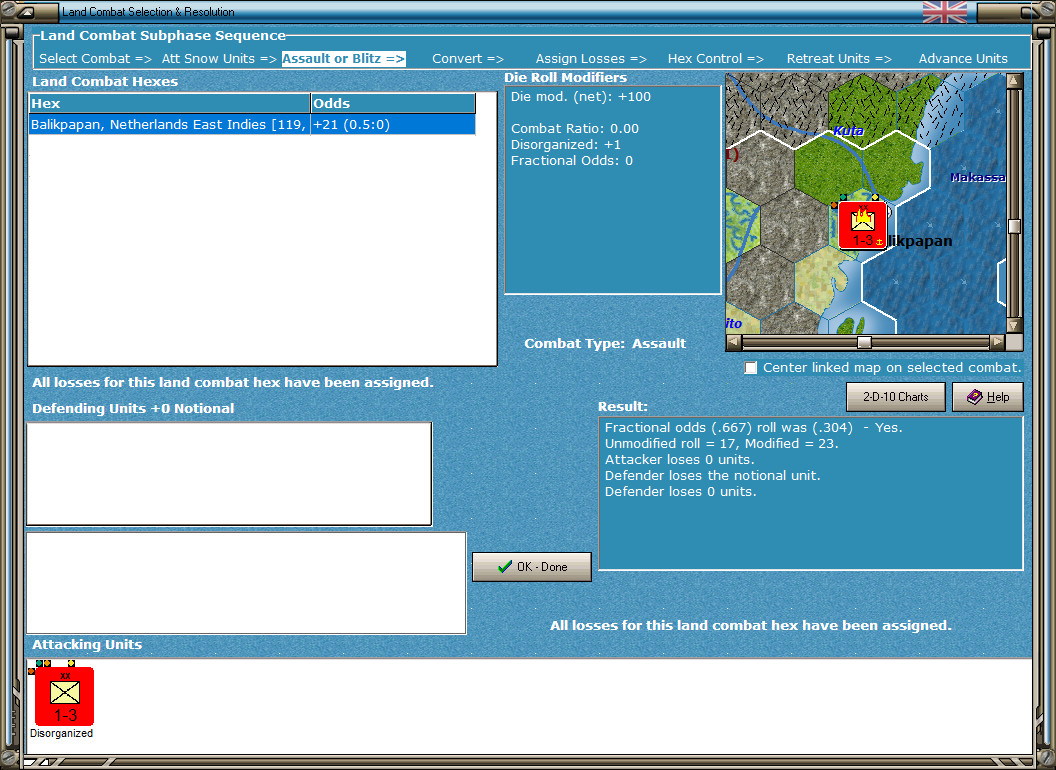Go to Hex Control subphase
Image resolution: width=1056 pixels, height=770 pixels.
715,59
